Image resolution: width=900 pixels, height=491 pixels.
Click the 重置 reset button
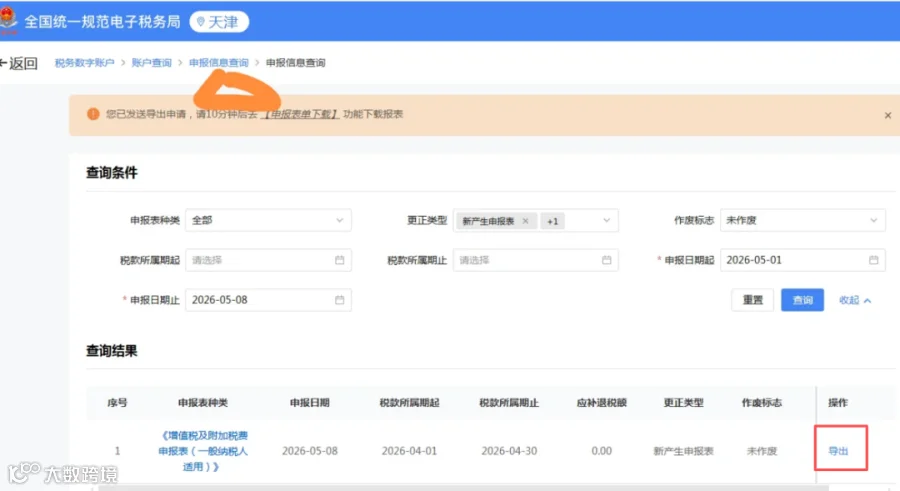tap(752, 300)
